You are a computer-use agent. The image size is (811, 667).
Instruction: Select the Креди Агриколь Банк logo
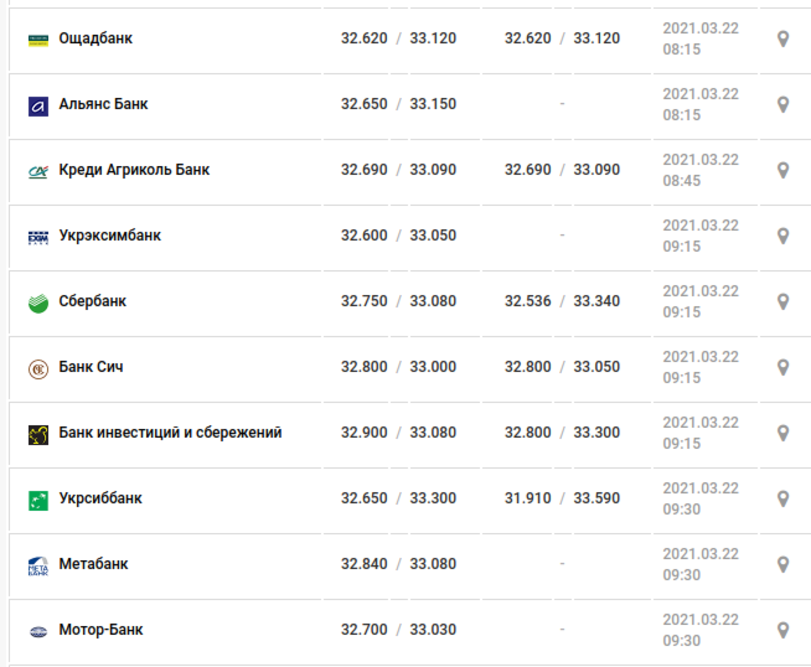tap(38, 172)
